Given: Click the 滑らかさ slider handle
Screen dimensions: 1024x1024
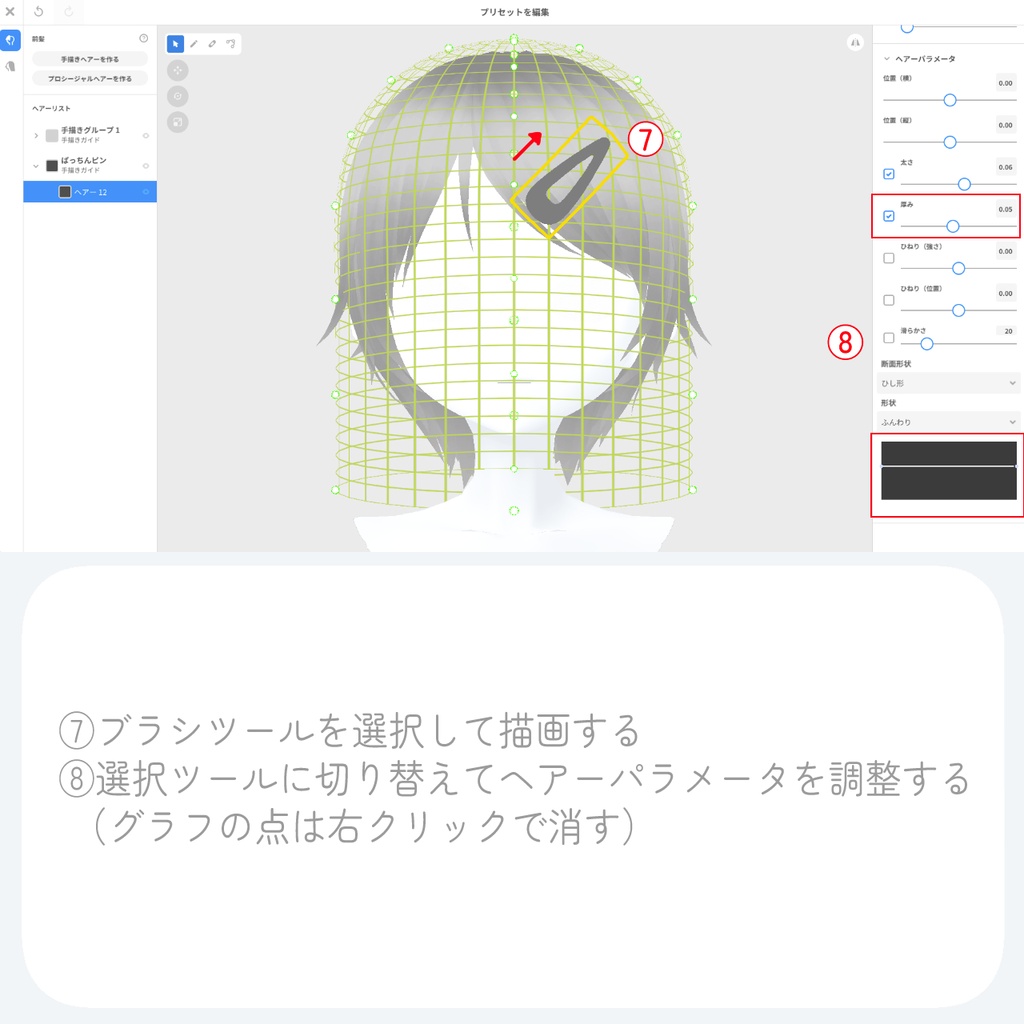Looking at the screenshot, I should pos(927,344).
